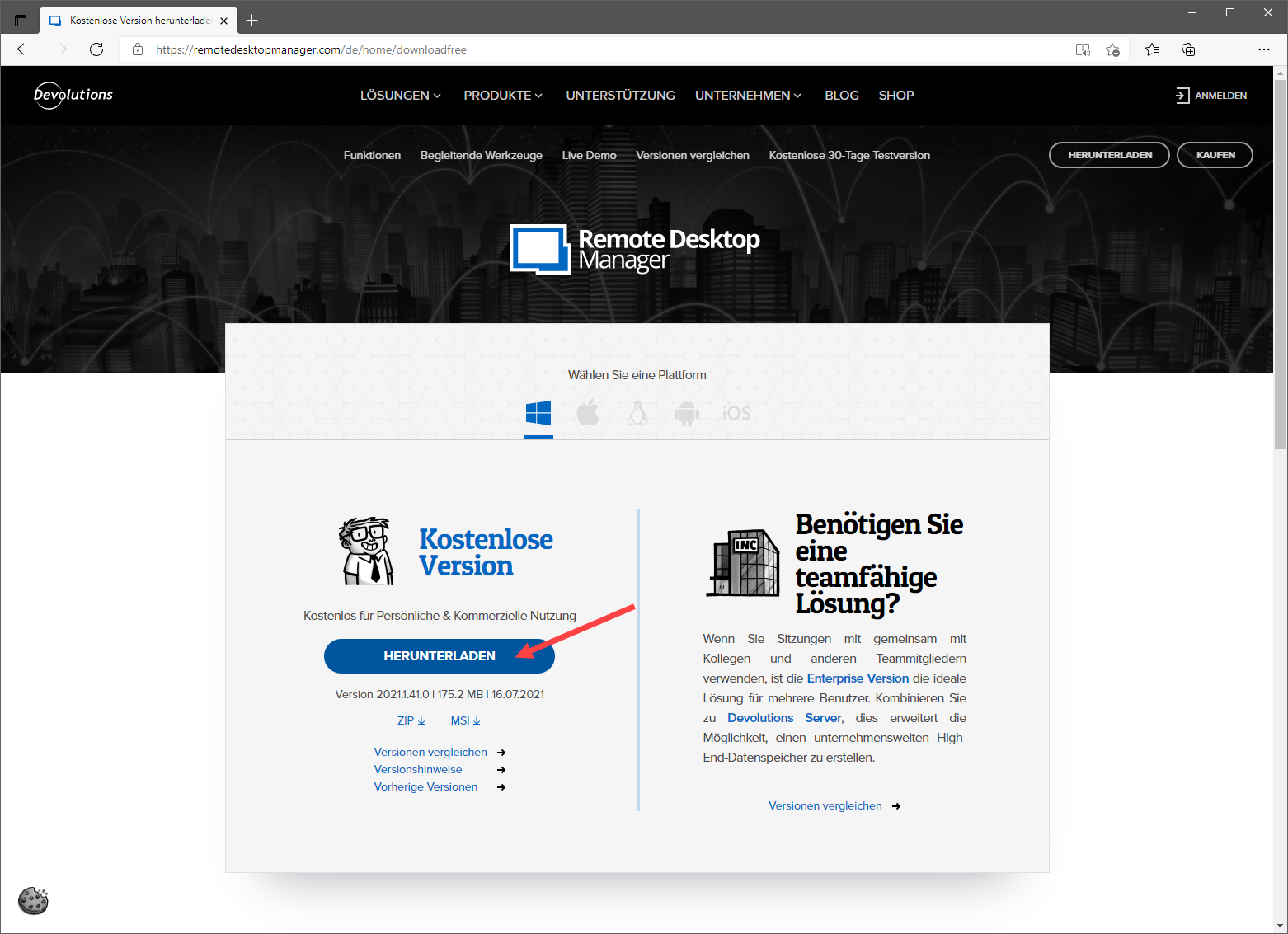Select the Windows platform icon
The height and width of the screenshot is (934, 1288).
[x=538, y=413]
